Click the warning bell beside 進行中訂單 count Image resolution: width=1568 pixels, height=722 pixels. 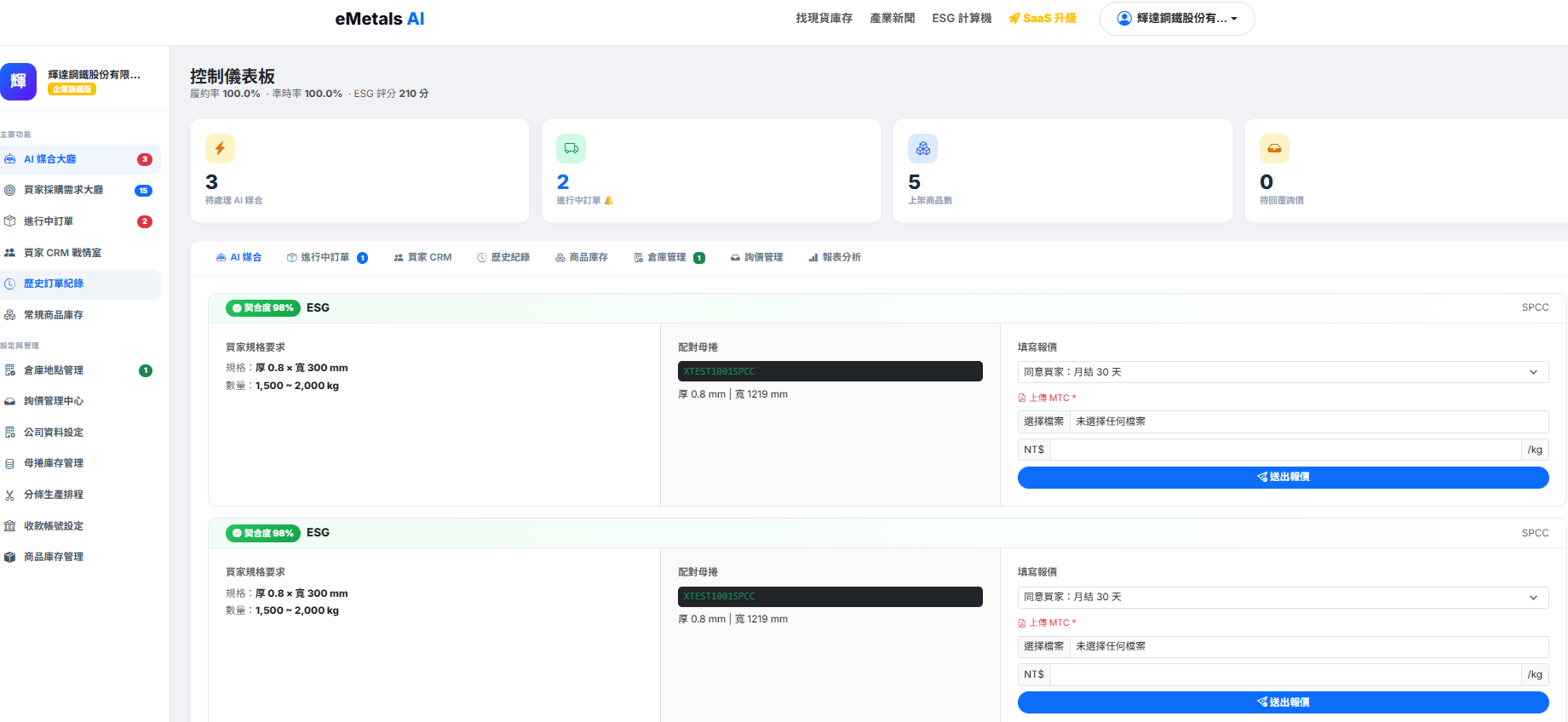tap(609, 201)
